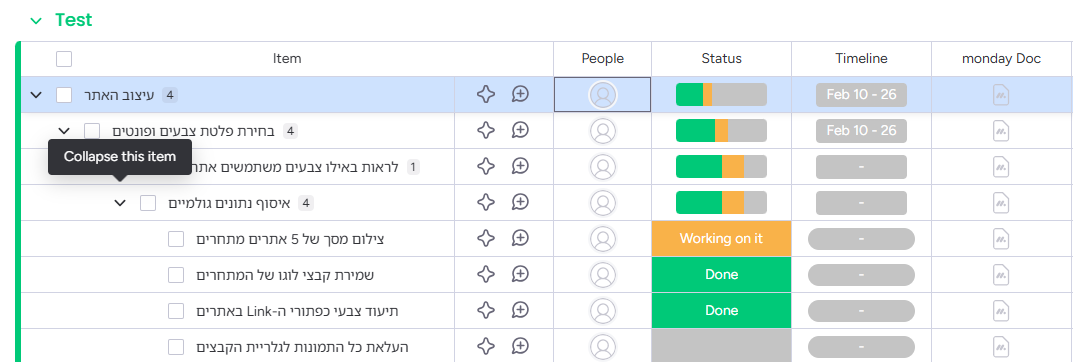This screenshot has width=1073, height=362.
Task: Collapse the איסוף נתונים גולמיים subitem chevron
Action: tap(120, 203)
